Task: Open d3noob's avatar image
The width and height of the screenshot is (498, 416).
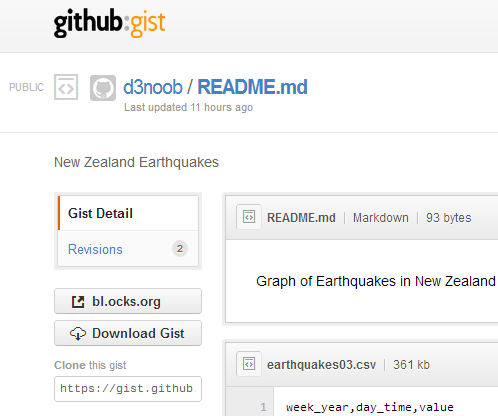Action: (103, 88)
